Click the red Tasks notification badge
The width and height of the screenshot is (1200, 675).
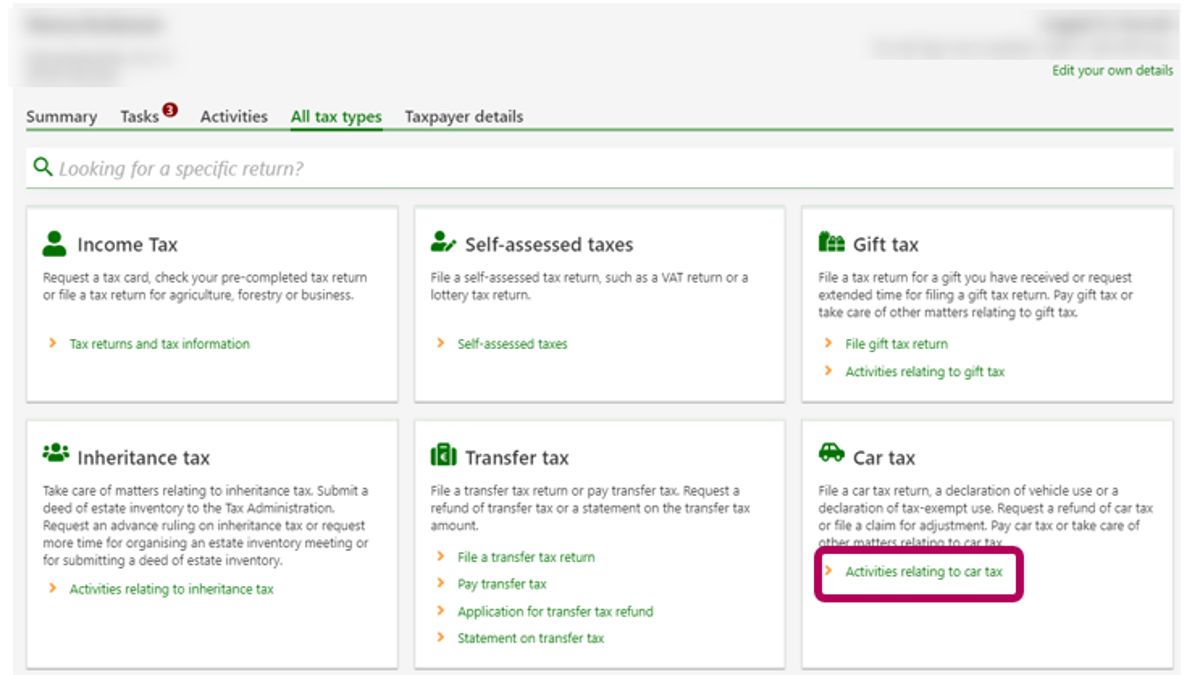pos(169,111)
